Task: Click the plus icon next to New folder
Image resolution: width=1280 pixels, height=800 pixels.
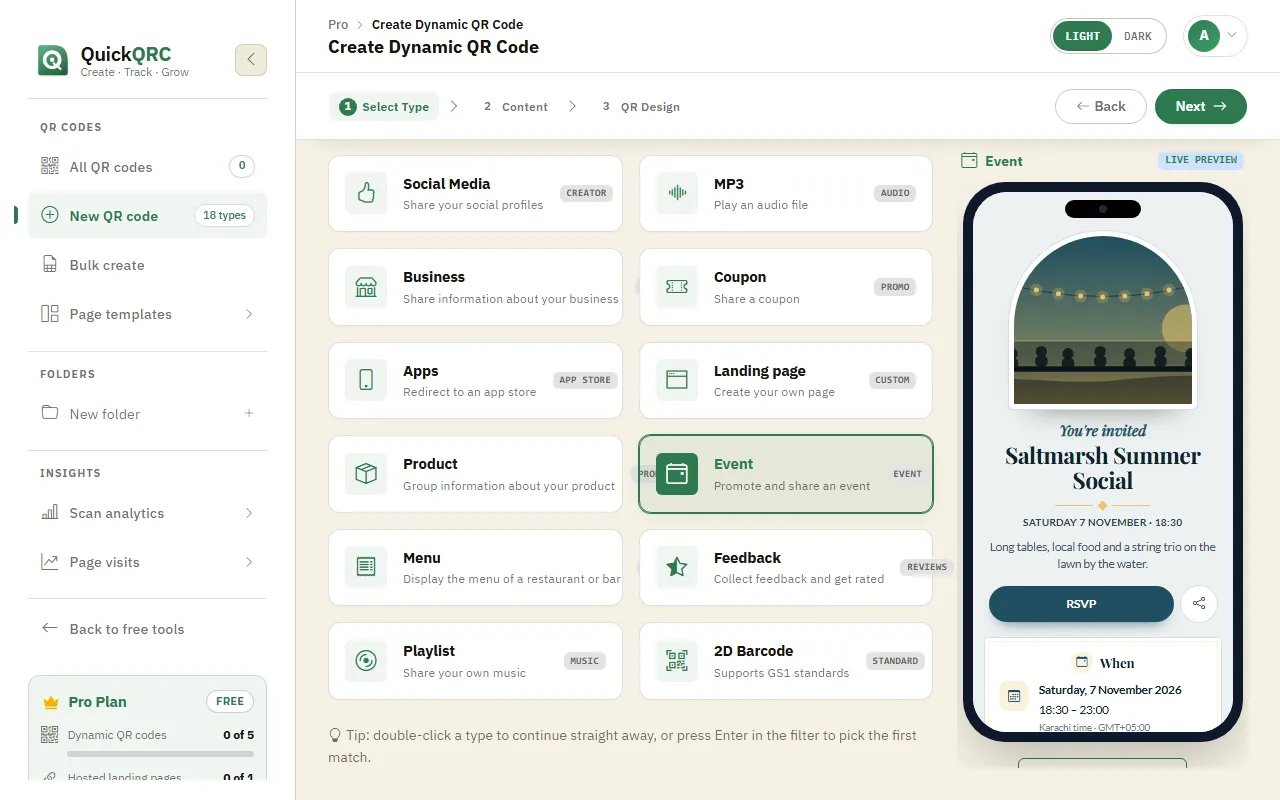Action: tap(249, 413)
